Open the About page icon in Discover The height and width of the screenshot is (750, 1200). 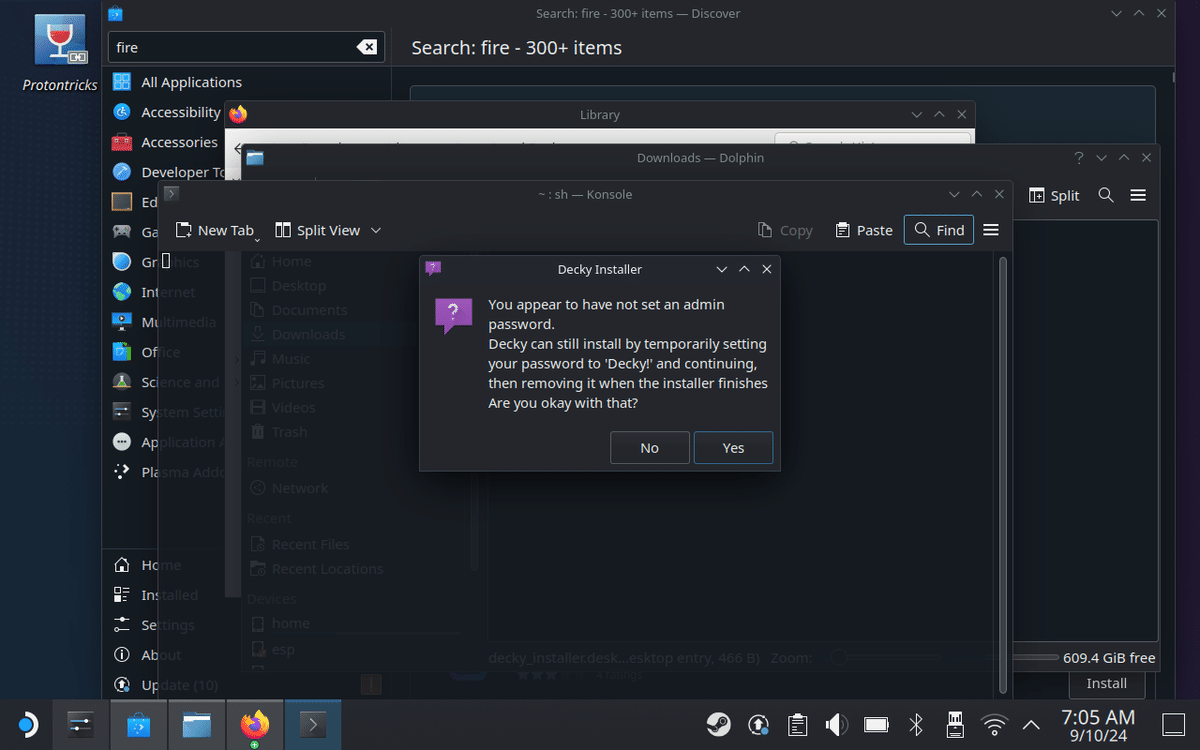point(122,655)
